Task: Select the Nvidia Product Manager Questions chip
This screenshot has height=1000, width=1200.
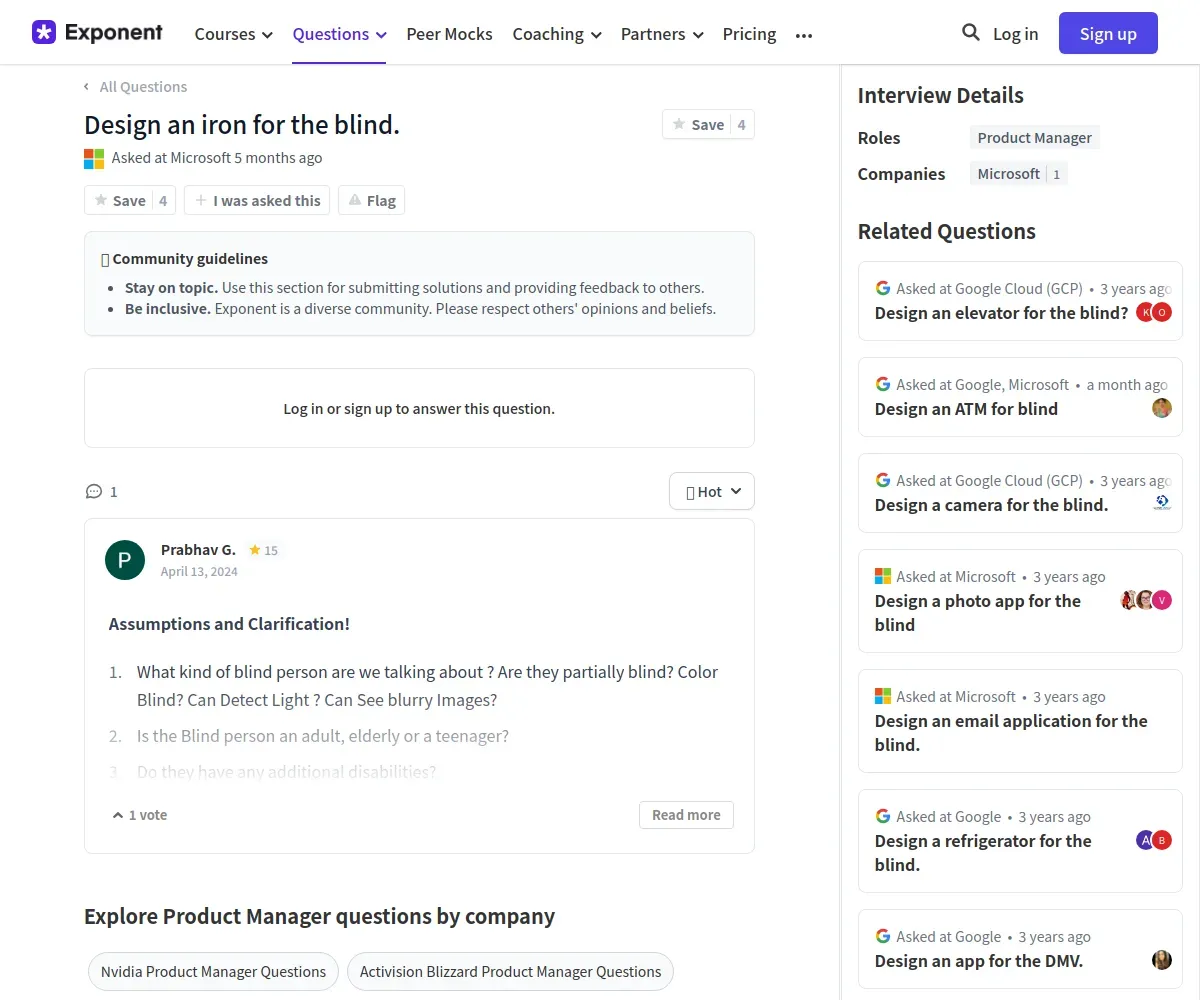Action: pyautogui.click(x=213, y=971)
